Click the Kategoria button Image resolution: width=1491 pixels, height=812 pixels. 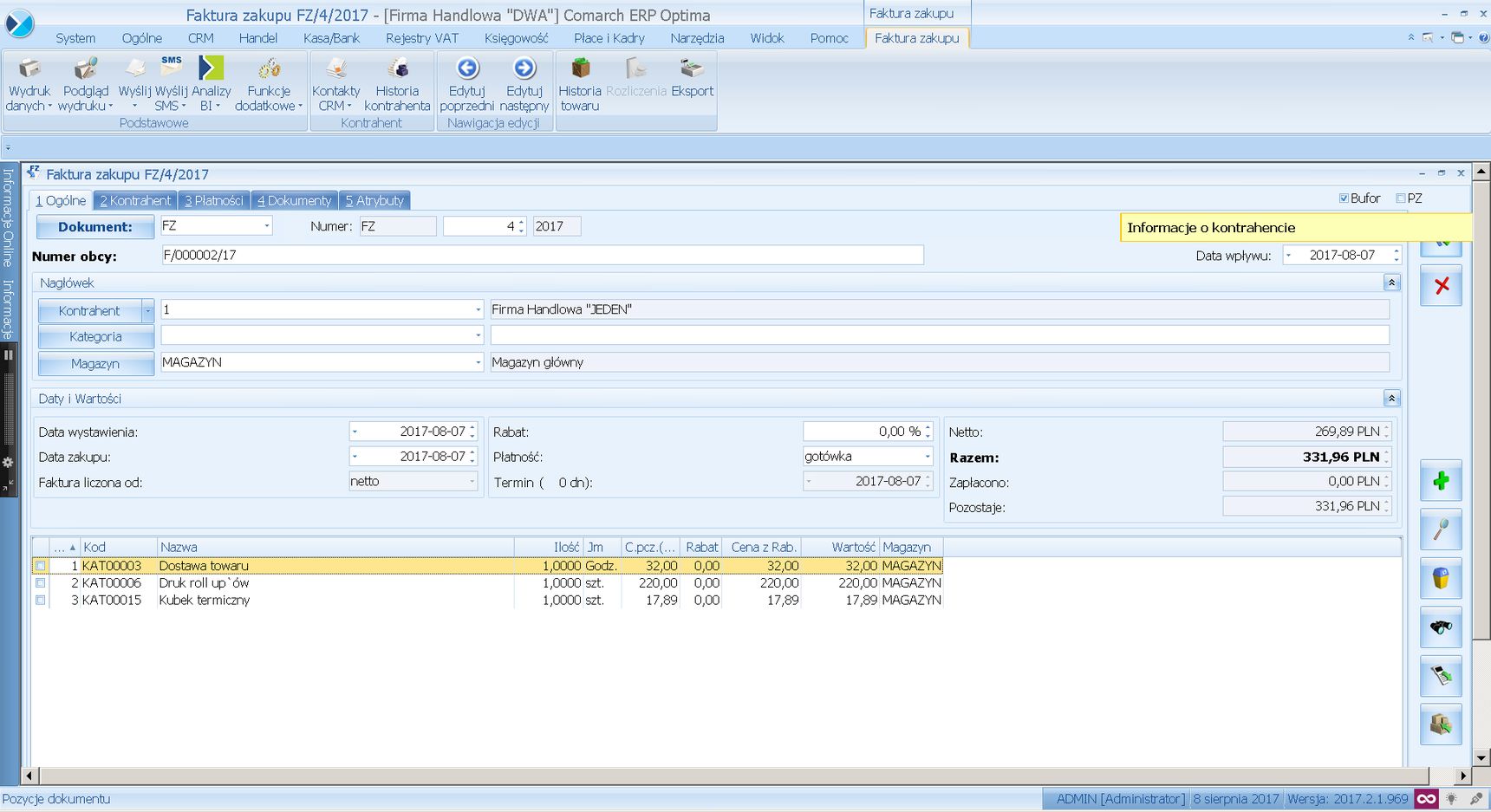pyautogui.click(x=95, y=337)
